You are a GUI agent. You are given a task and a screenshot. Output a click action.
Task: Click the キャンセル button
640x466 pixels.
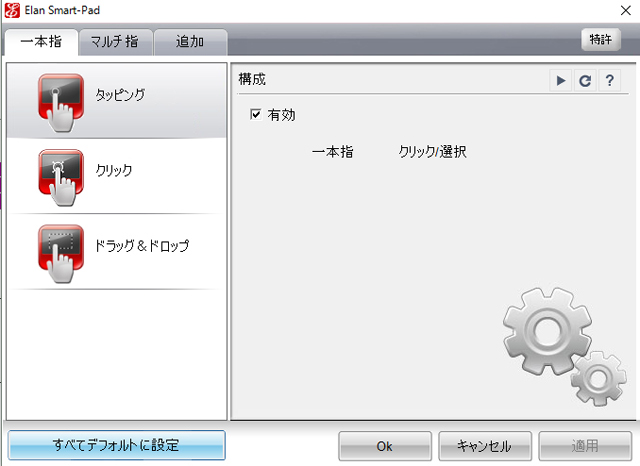pyautogui.click(x=484, y=445)
